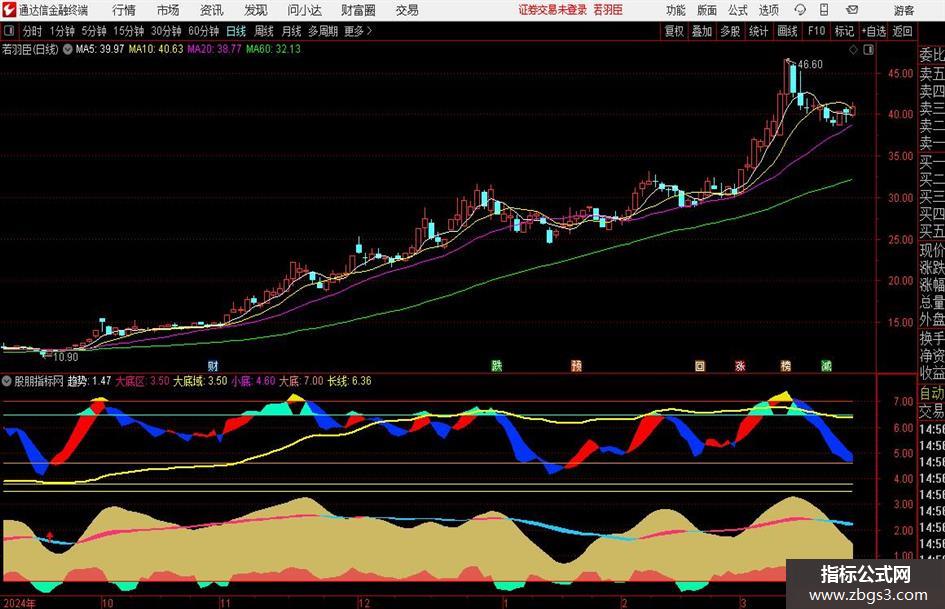Open the F10 company info button
The height and width of the screenshot is (609, 945).
(x=816, y=31)
